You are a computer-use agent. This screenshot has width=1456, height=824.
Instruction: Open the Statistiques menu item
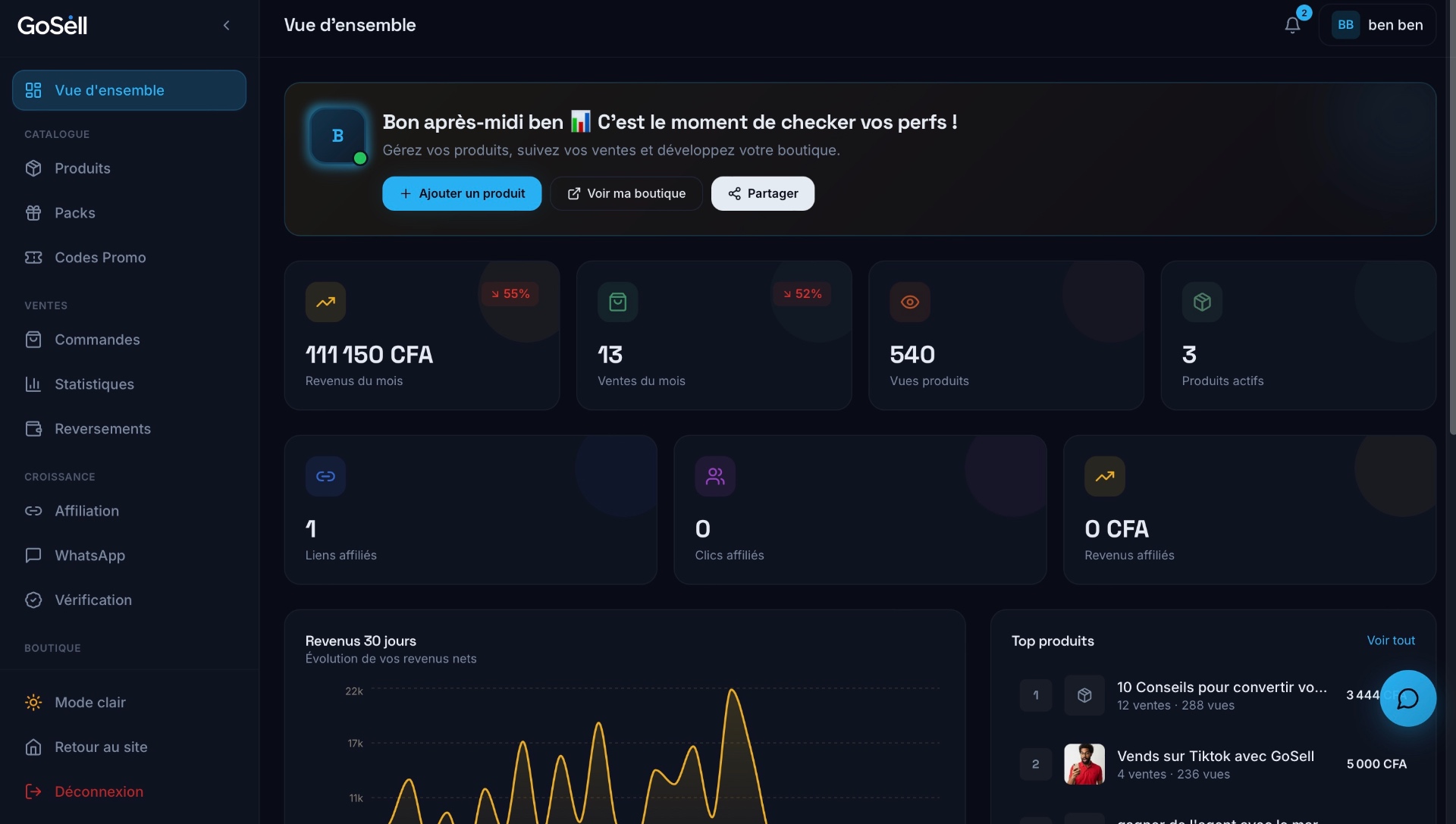click(94, 384)
